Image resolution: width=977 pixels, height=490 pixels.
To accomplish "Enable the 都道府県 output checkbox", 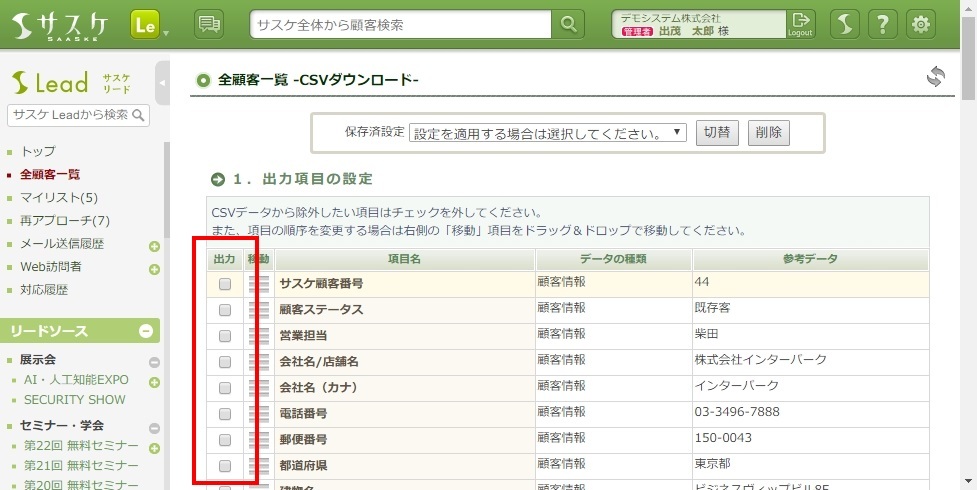I will tap(225, 466).
